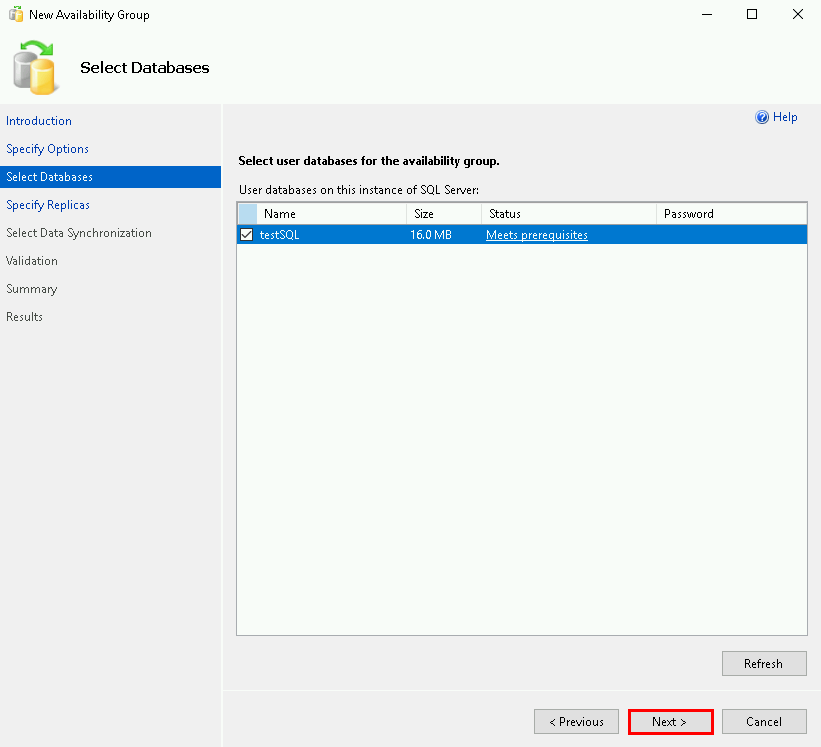Maximize the New Availability Group window
Screen dimensions: 821x747
coord(752,15)
